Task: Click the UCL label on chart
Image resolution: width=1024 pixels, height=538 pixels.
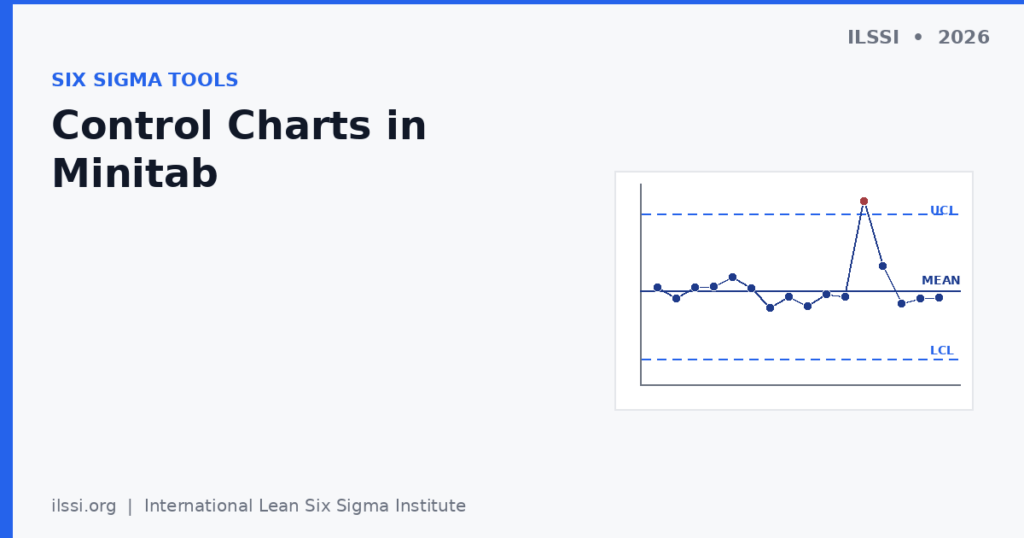Action: click(943, 210)
